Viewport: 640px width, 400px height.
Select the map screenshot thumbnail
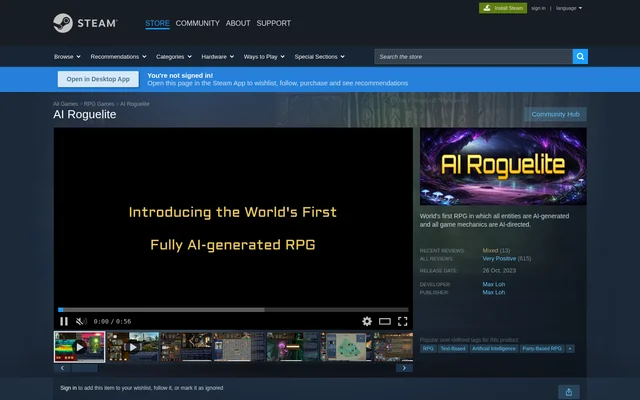coord(345,347)
